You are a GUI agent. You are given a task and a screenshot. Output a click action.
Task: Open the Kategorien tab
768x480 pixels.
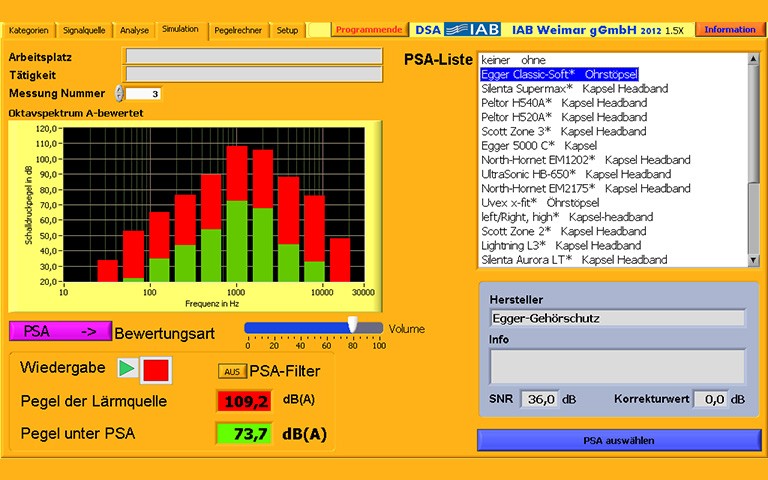click(28, 30)
